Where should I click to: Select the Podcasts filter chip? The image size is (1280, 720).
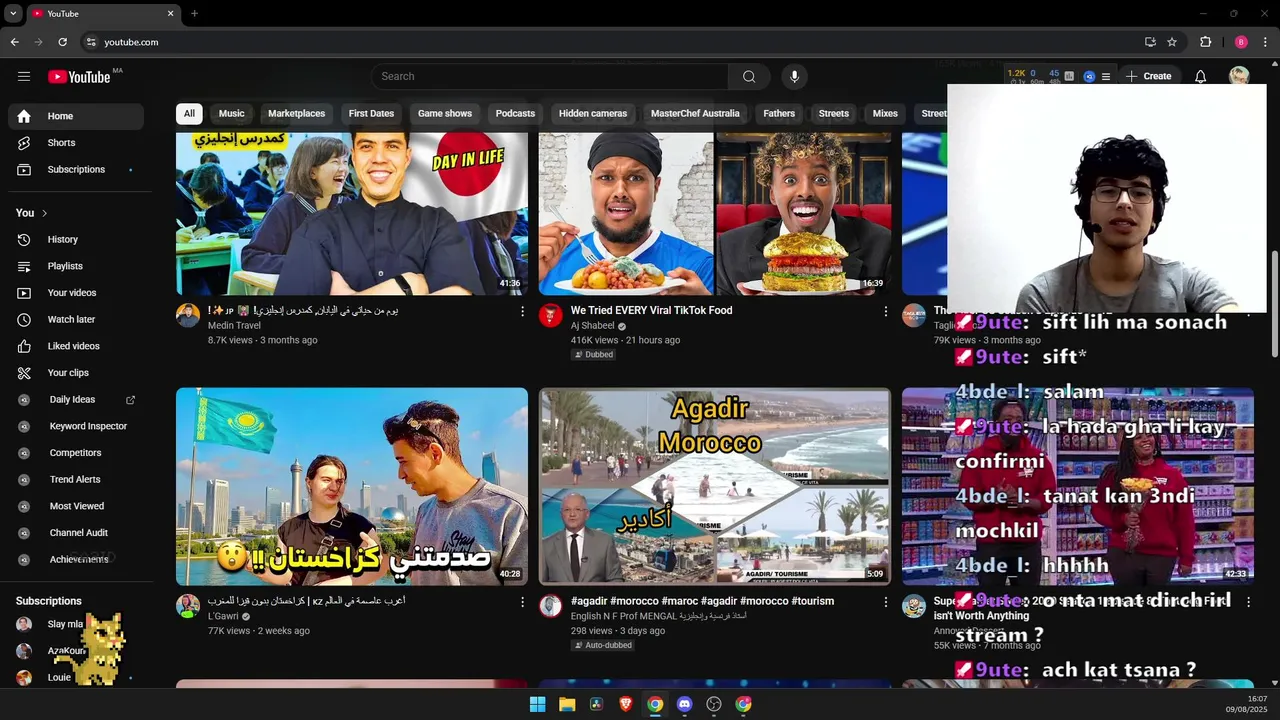[515, 113]
